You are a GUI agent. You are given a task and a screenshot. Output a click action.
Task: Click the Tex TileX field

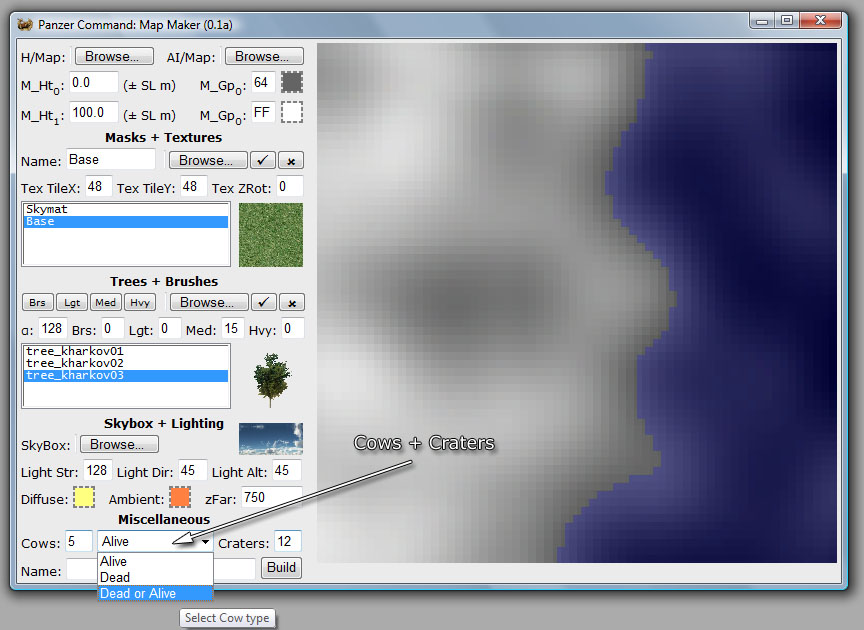pyautogui.click(x=98, y=187)
